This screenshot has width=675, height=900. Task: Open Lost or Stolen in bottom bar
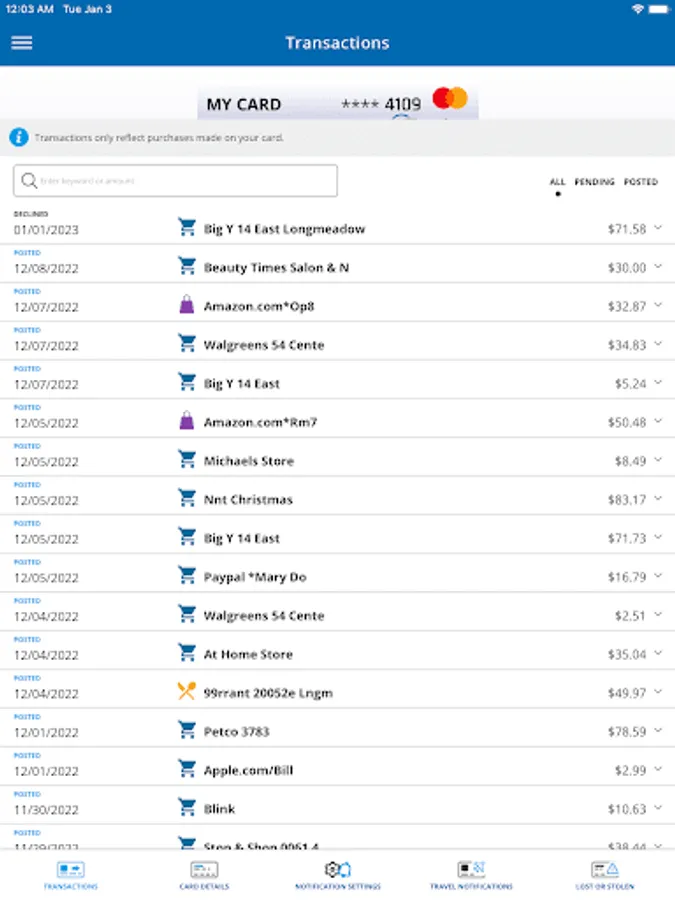[605, 875]
